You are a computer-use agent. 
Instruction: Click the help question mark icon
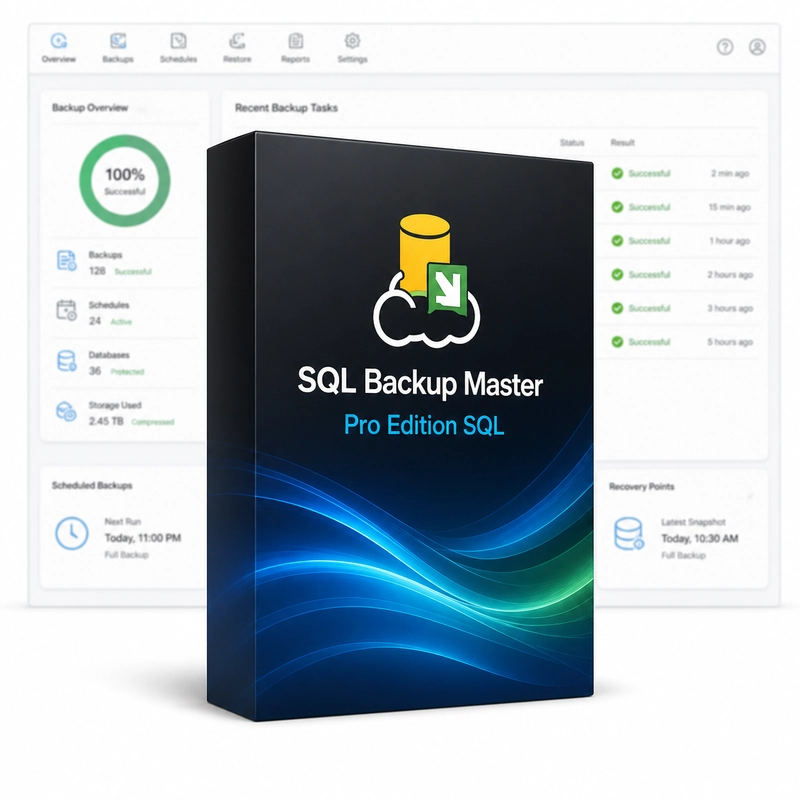coord(725,47)
